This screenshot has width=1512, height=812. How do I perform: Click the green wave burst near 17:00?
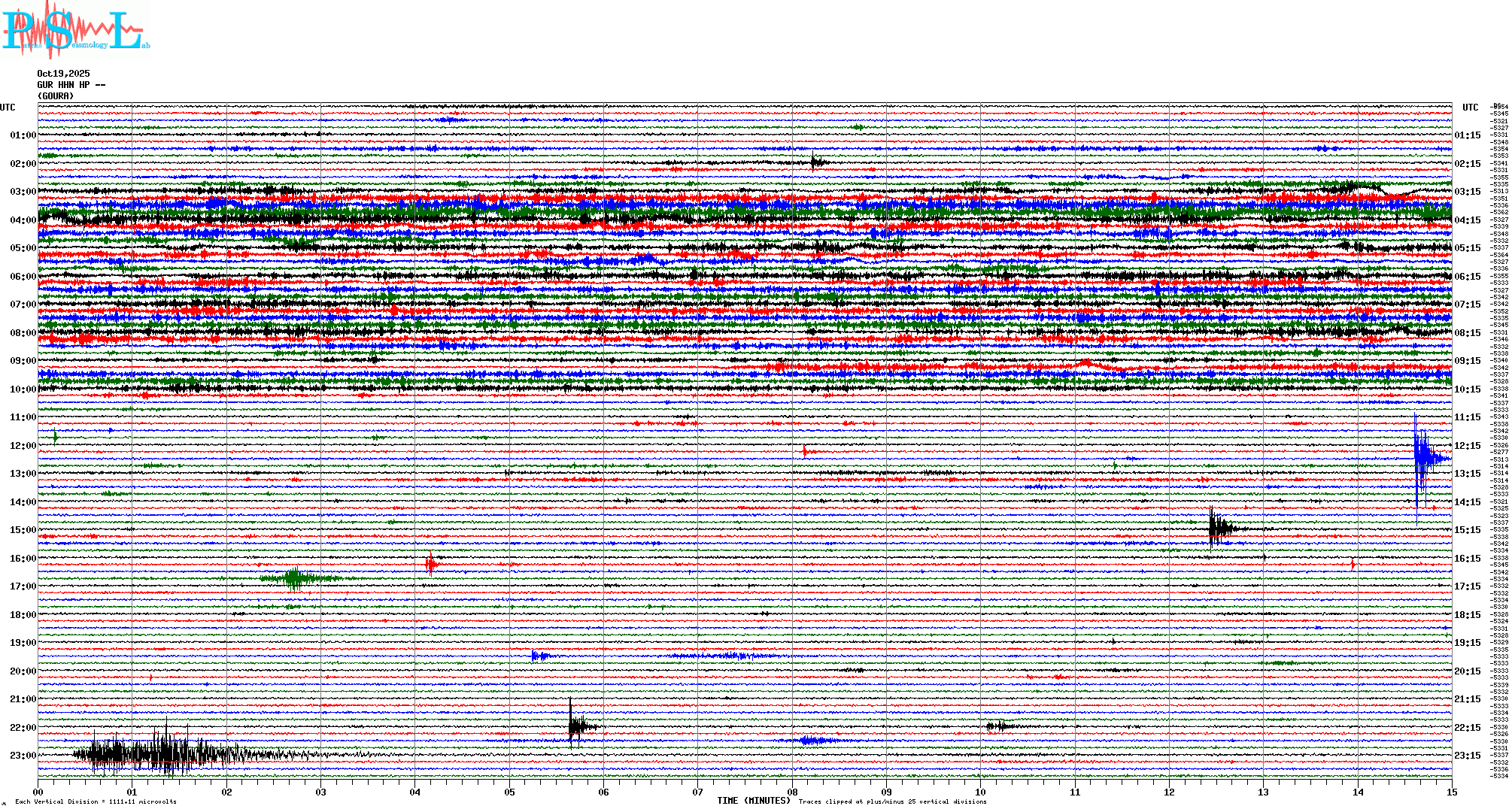[x=295, y=578]
